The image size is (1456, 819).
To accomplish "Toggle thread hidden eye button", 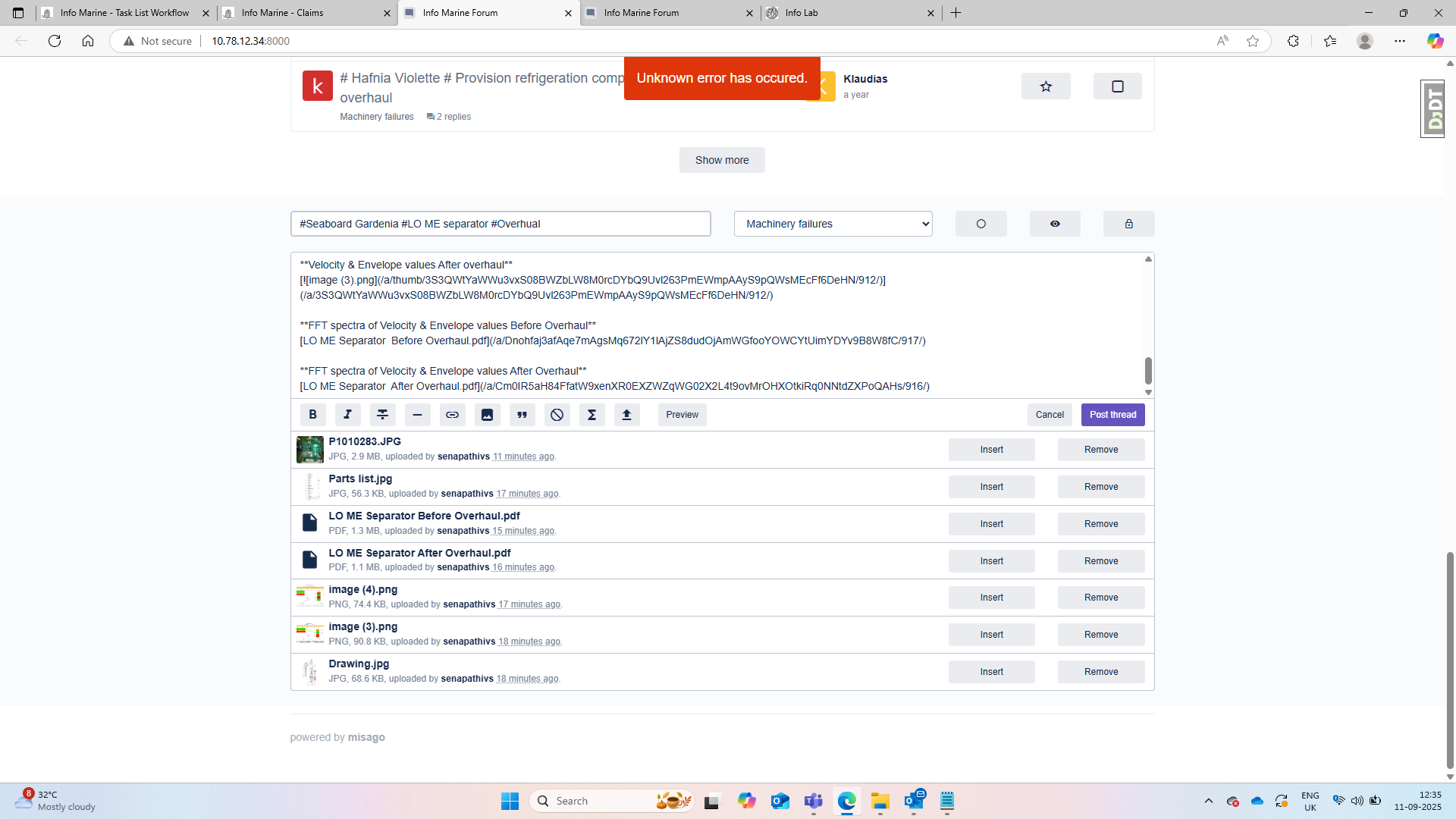I will pyautogui.click(x=1054, y=224).
